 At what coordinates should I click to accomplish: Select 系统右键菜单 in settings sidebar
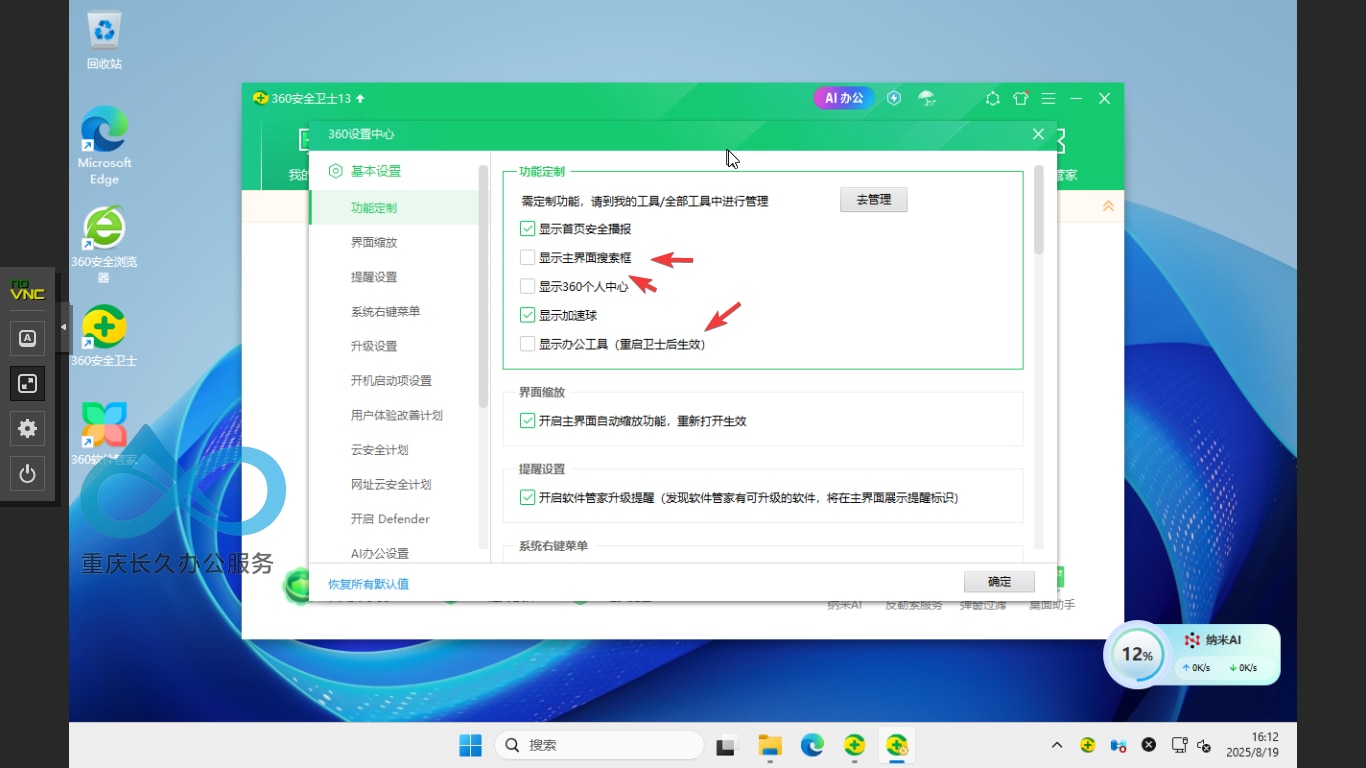pyautogui.click(x=385, y=311)
